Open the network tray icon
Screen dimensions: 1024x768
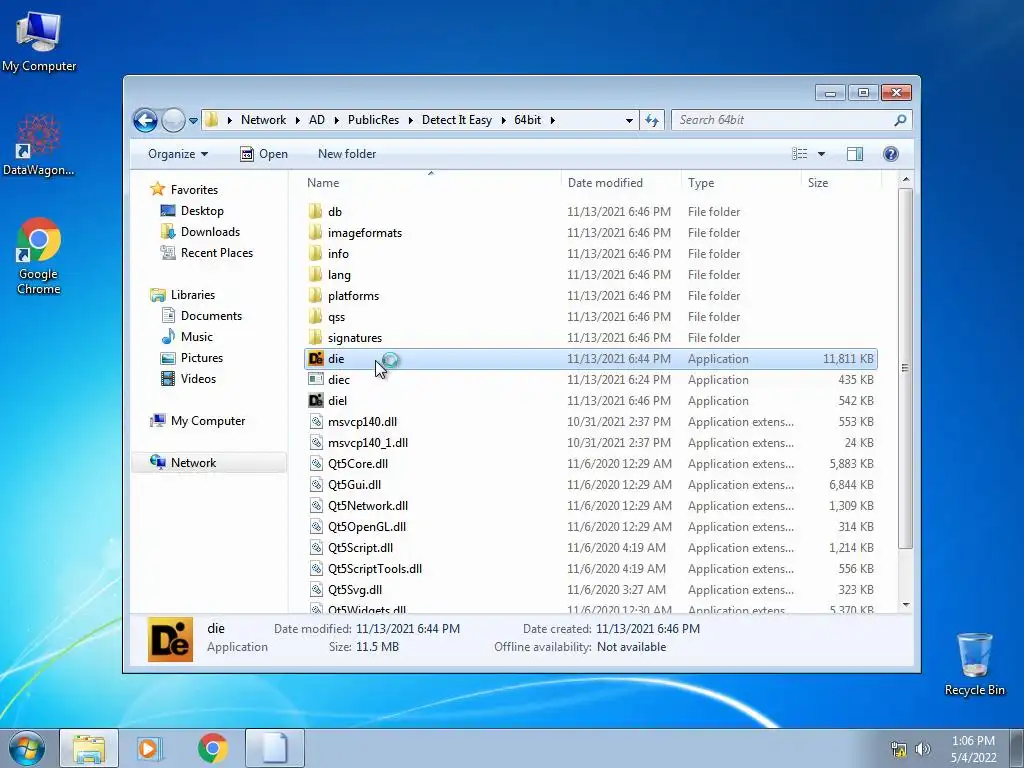[x=899, y=749]
